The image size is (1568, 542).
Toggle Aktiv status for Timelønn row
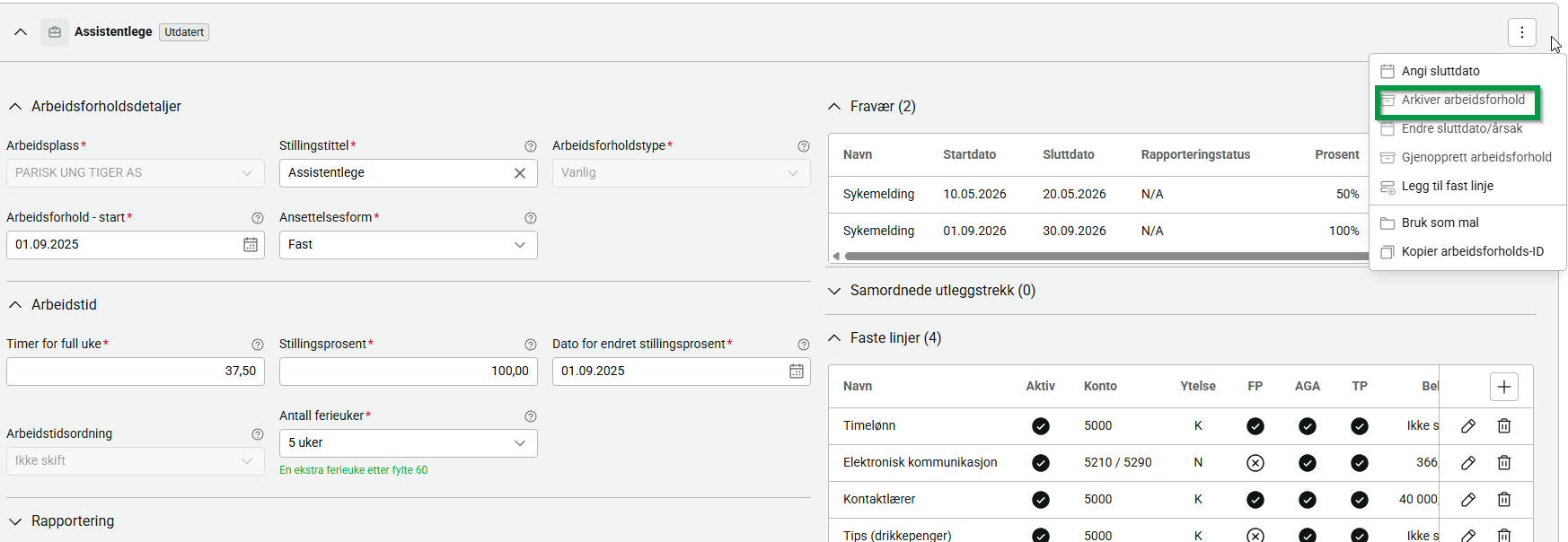pyautogui.click(x=1041, y=426)
